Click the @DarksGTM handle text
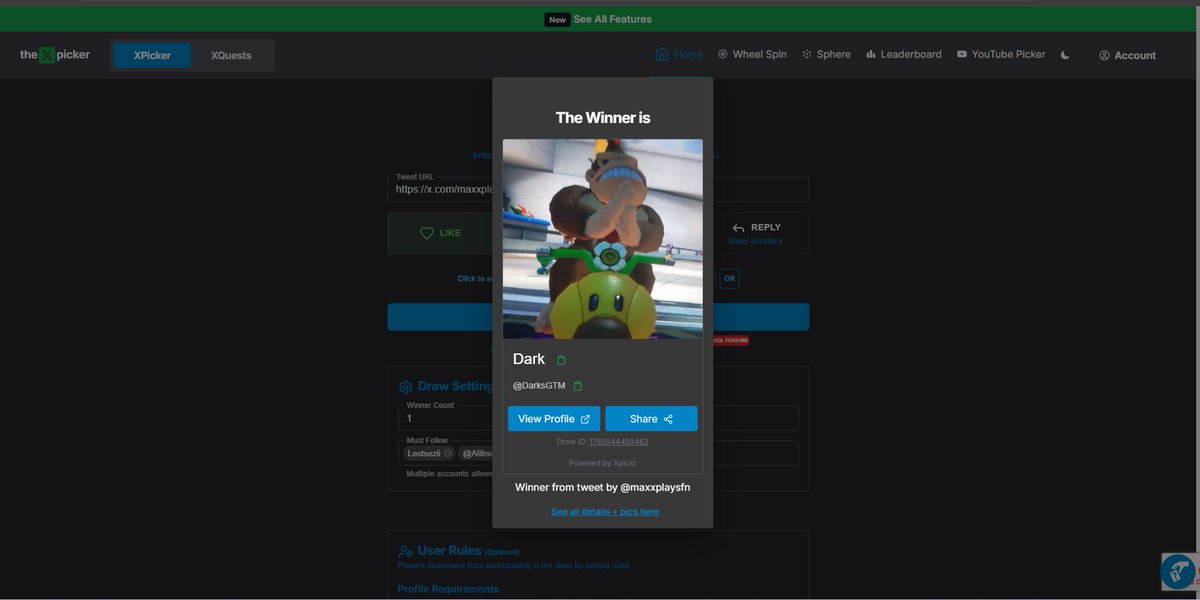 [x=539, y=386]
